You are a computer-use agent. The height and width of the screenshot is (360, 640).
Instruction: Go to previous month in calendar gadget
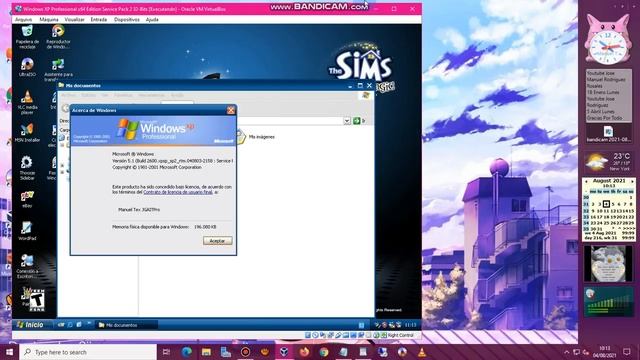[x=587, y=181]
